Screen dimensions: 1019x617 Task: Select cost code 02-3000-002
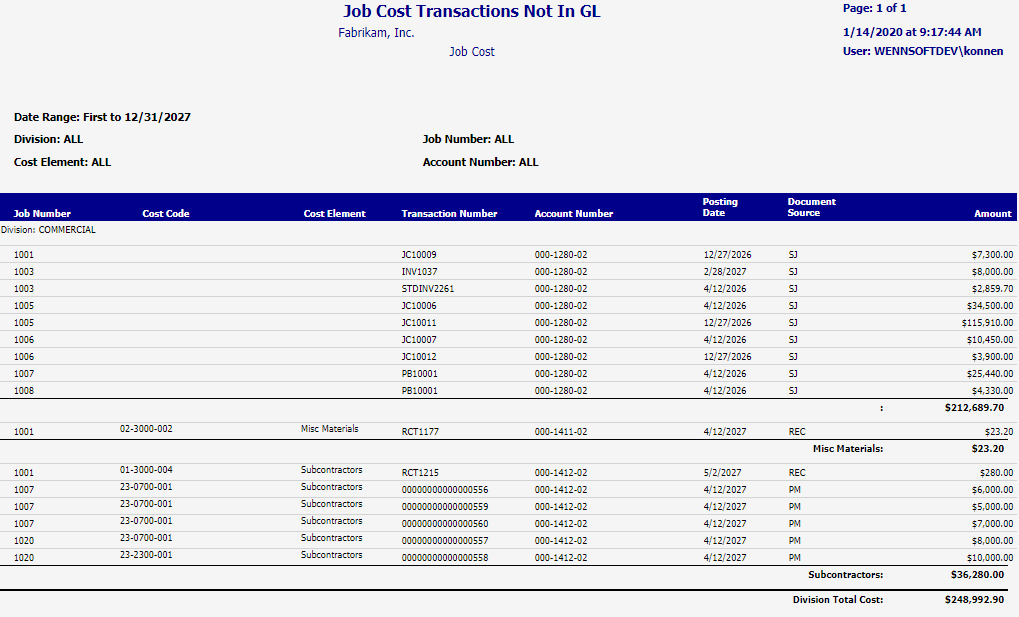click(146, 429)
